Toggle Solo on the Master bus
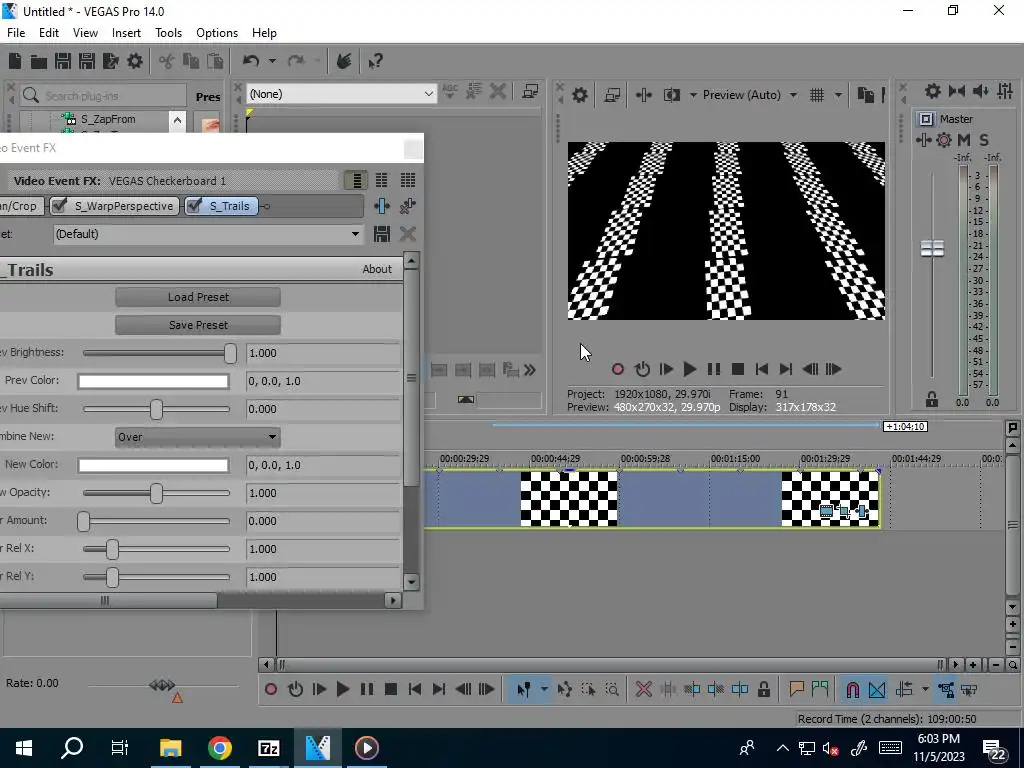Screen dimensions: 1024x768 coord(984,140)
